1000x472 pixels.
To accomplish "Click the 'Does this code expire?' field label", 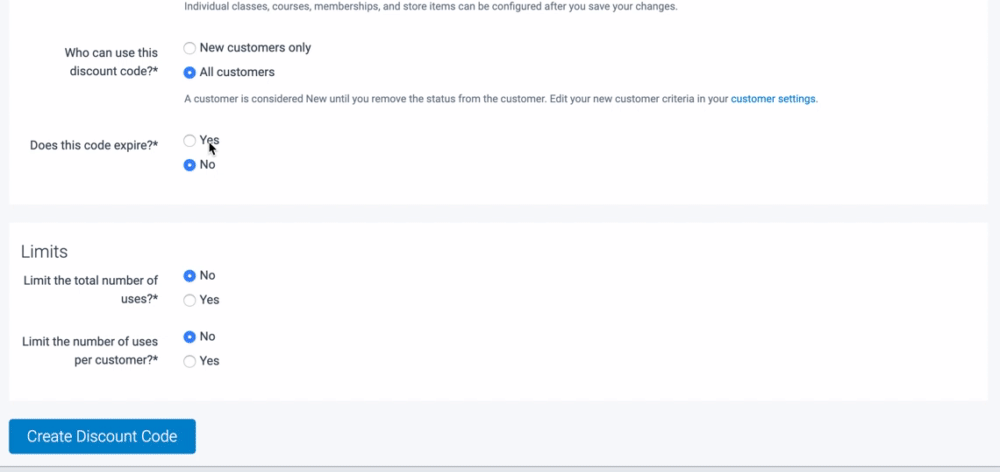I will pyautogui.click(x=94, y=145).
